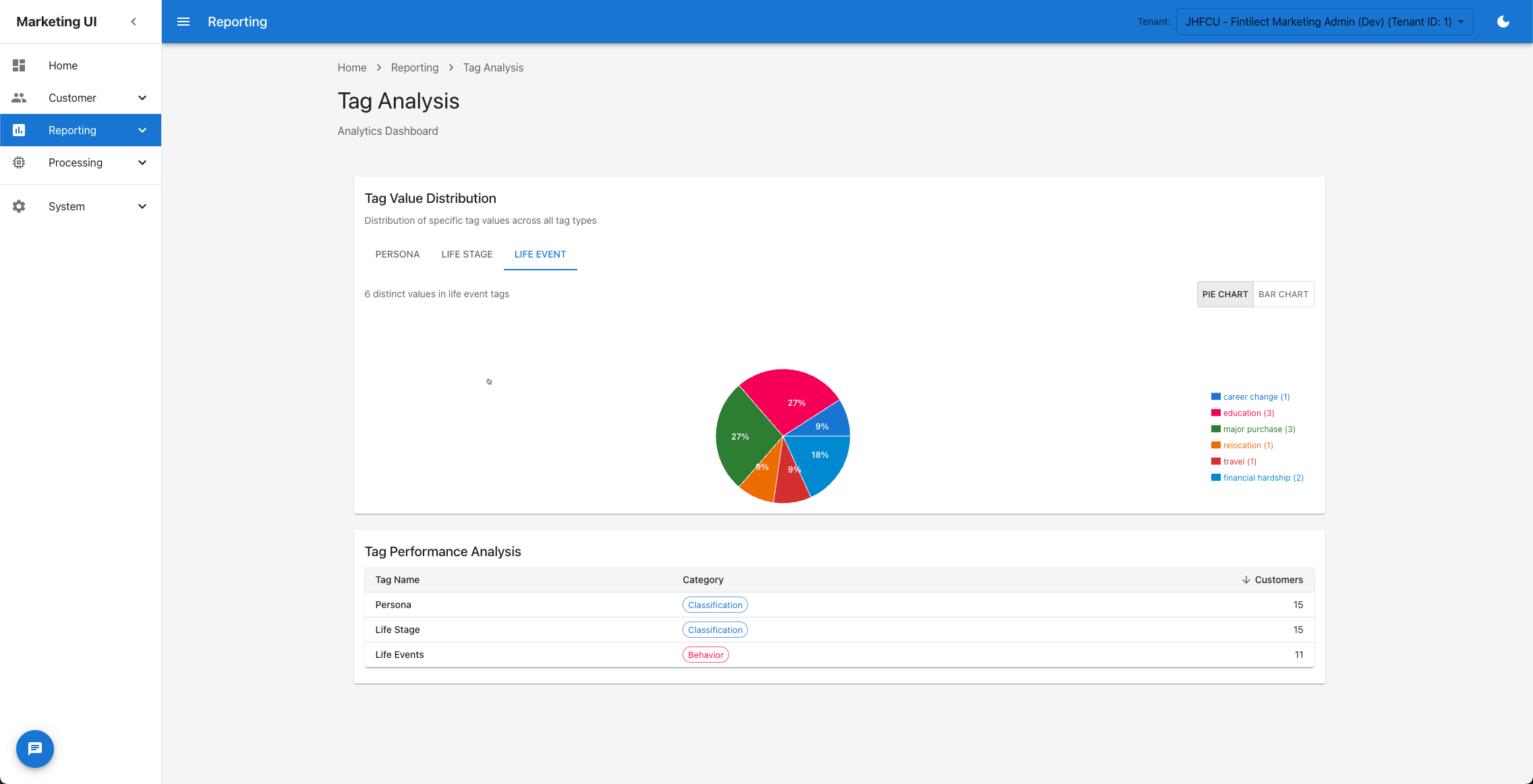Sort table by the Customers column
The image size is (1533, 784).
1272,579
